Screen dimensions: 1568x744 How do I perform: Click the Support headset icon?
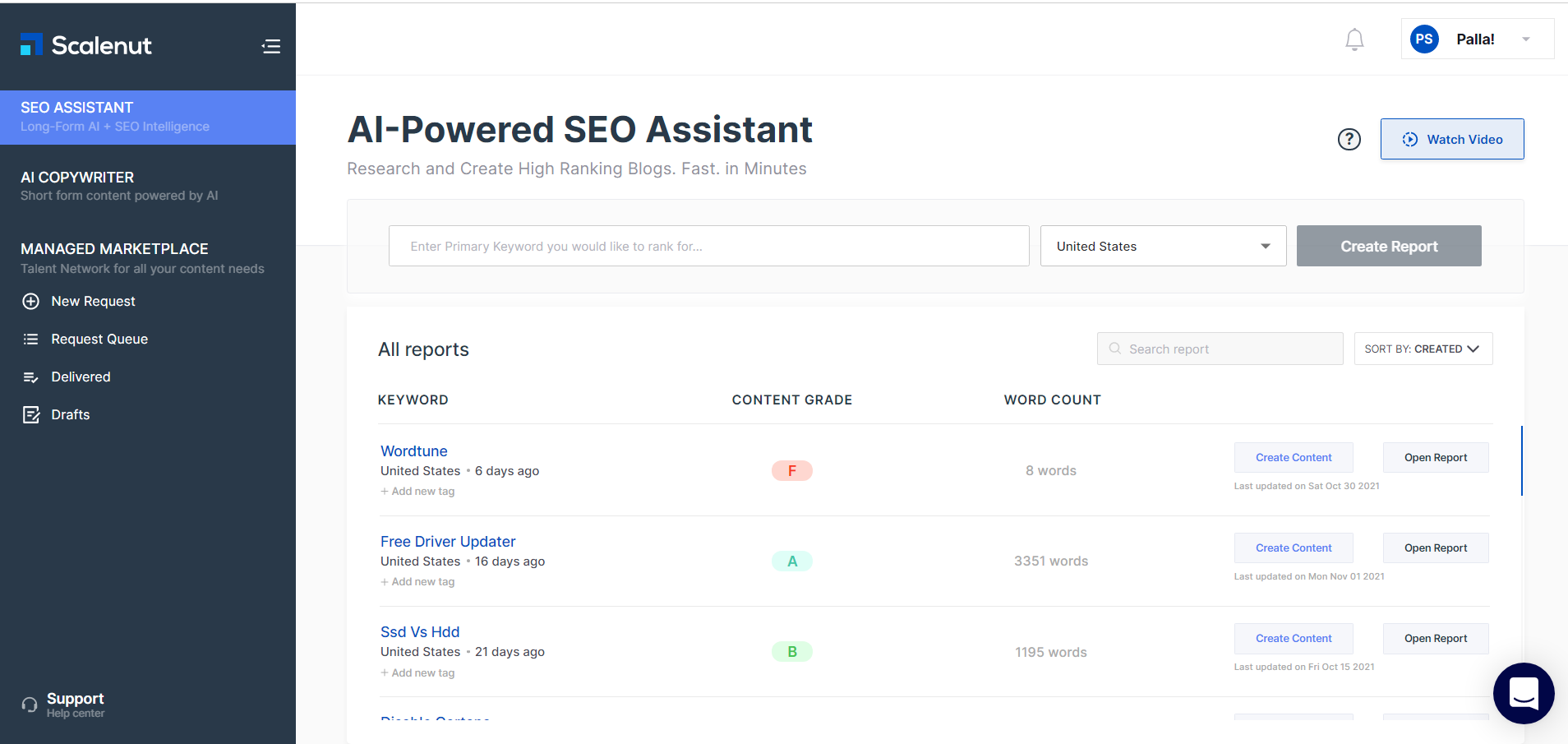coord(30,705)
